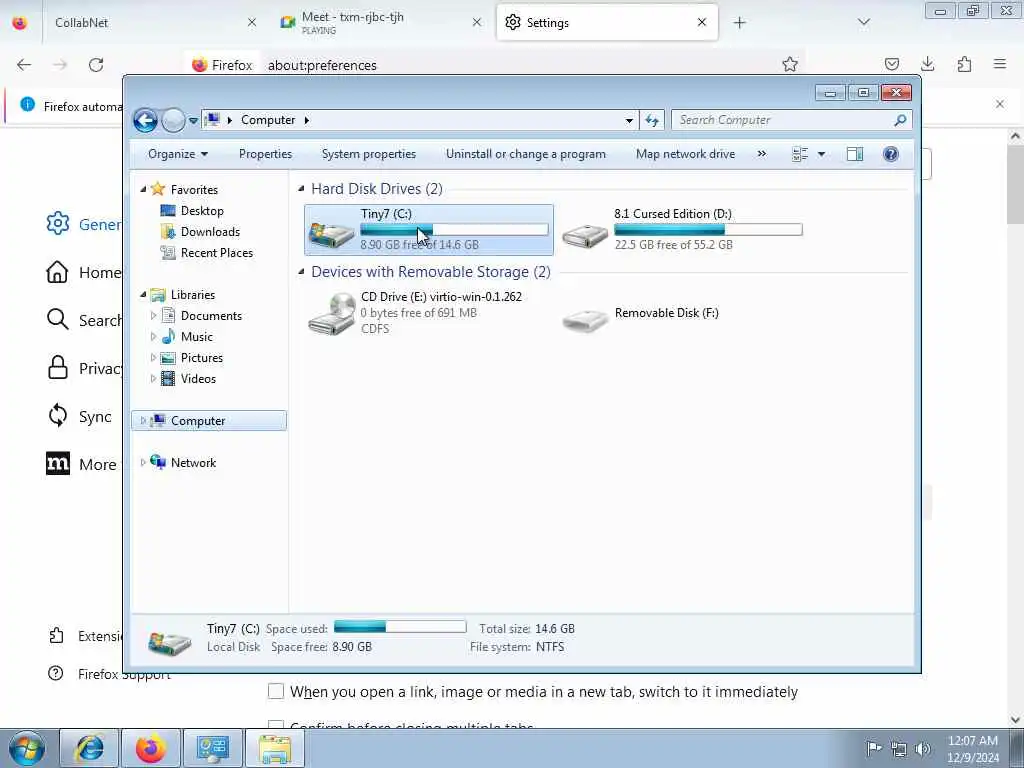Collapse the Hard Disk Drives group
The image size is (1024, 768).
[x=301, y=189]
